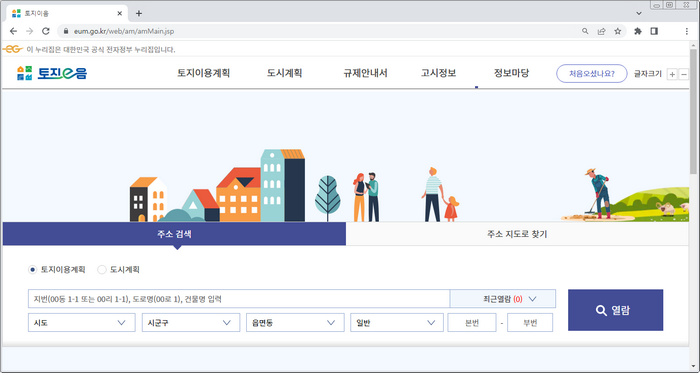
Task: Open the extensions puzzle icon
Action: tap(638, 31)
